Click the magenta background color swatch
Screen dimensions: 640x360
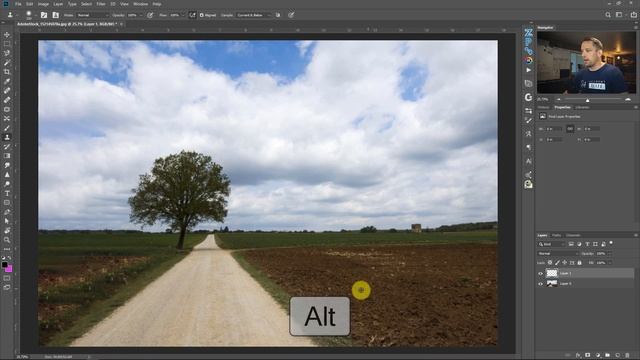[9, 269]
